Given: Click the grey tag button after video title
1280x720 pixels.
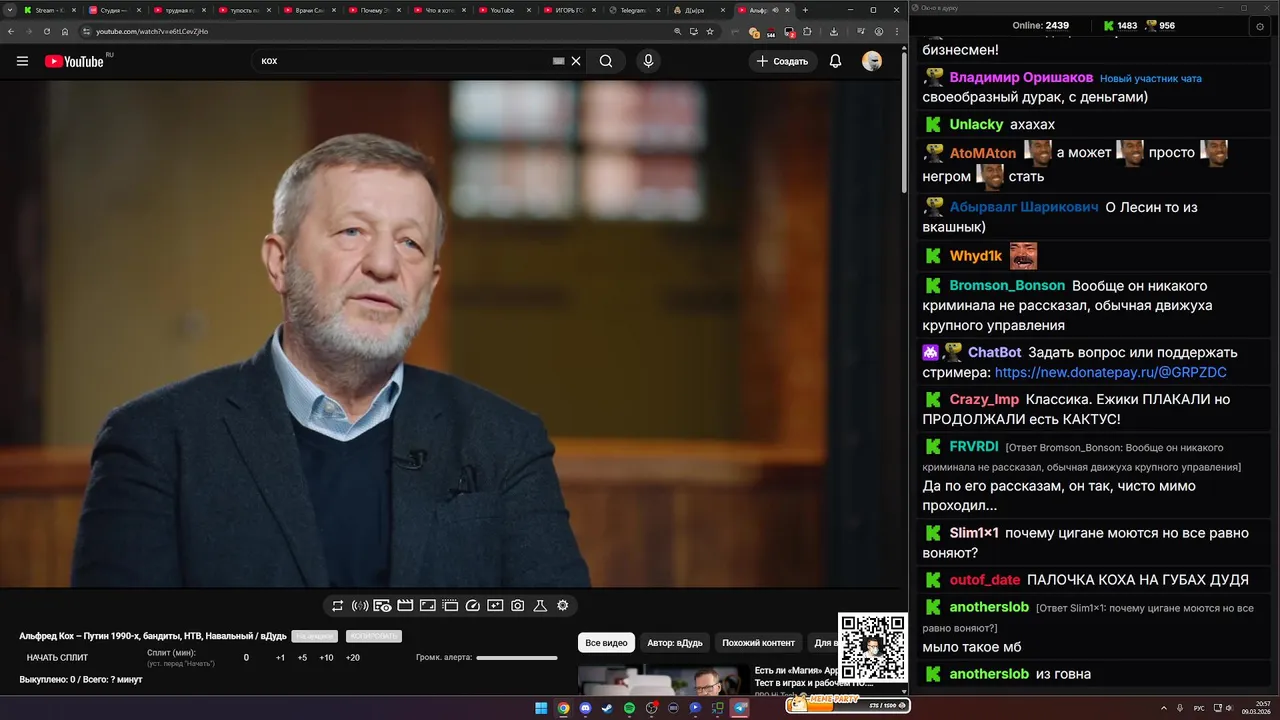Looking at the screenshot, I should [x=315, y=636].
